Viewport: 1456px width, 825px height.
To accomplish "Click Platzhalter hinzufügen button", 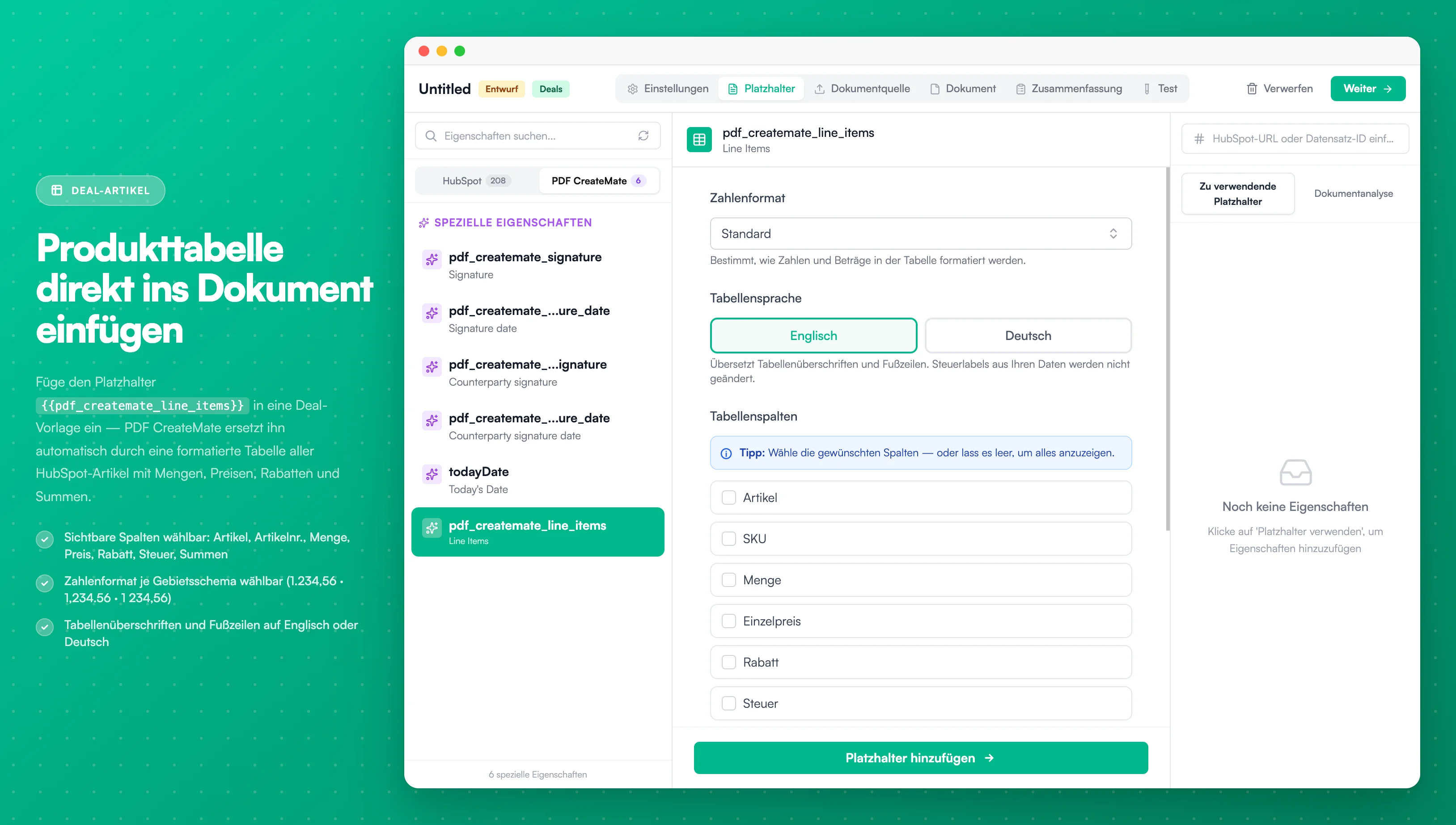I will pyautogui.click(x=921, y=758).
